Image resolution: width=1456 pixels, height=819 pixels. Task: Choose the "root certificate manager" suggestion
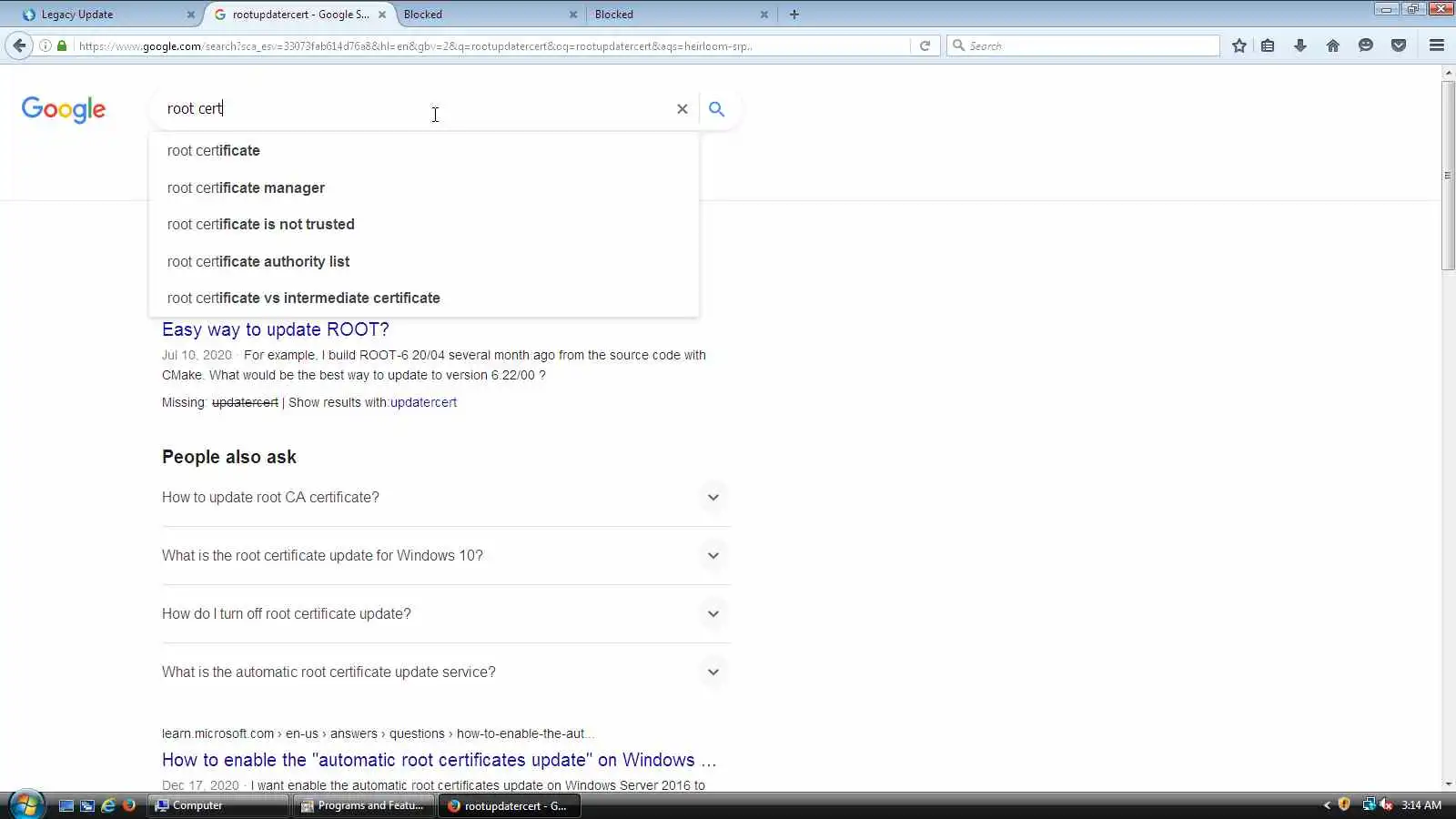point(424,188)
